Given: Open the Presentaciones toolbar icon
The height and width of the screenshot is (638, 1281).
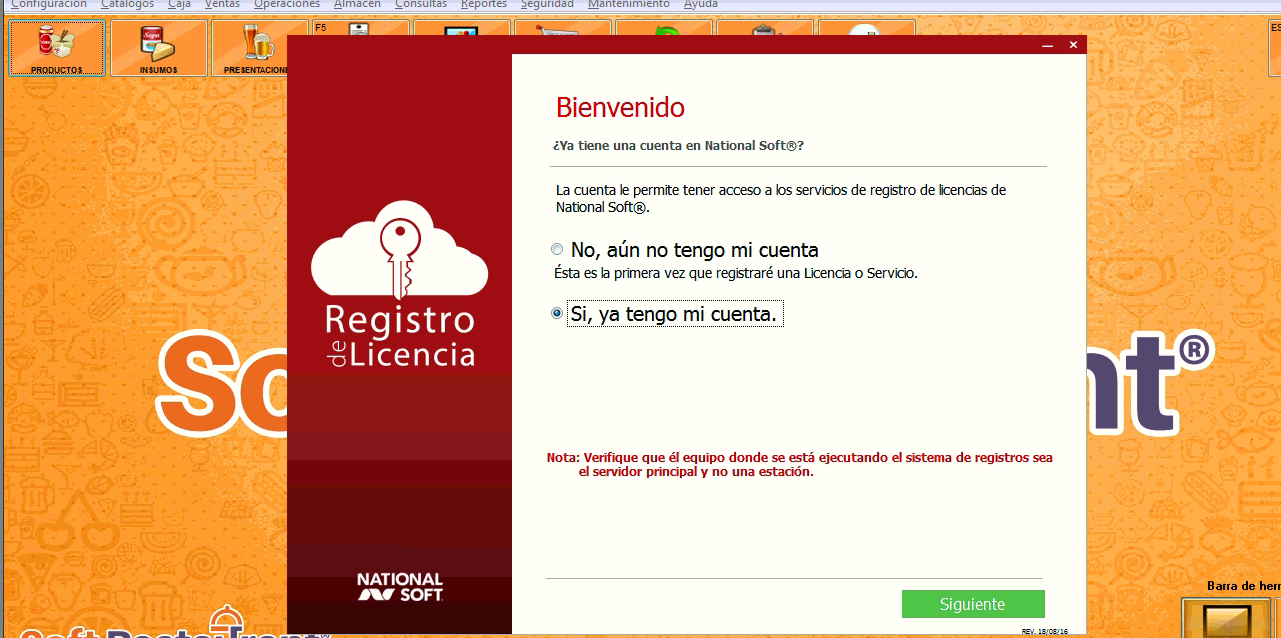Looking at the screenshot, I should click(249, 48).
